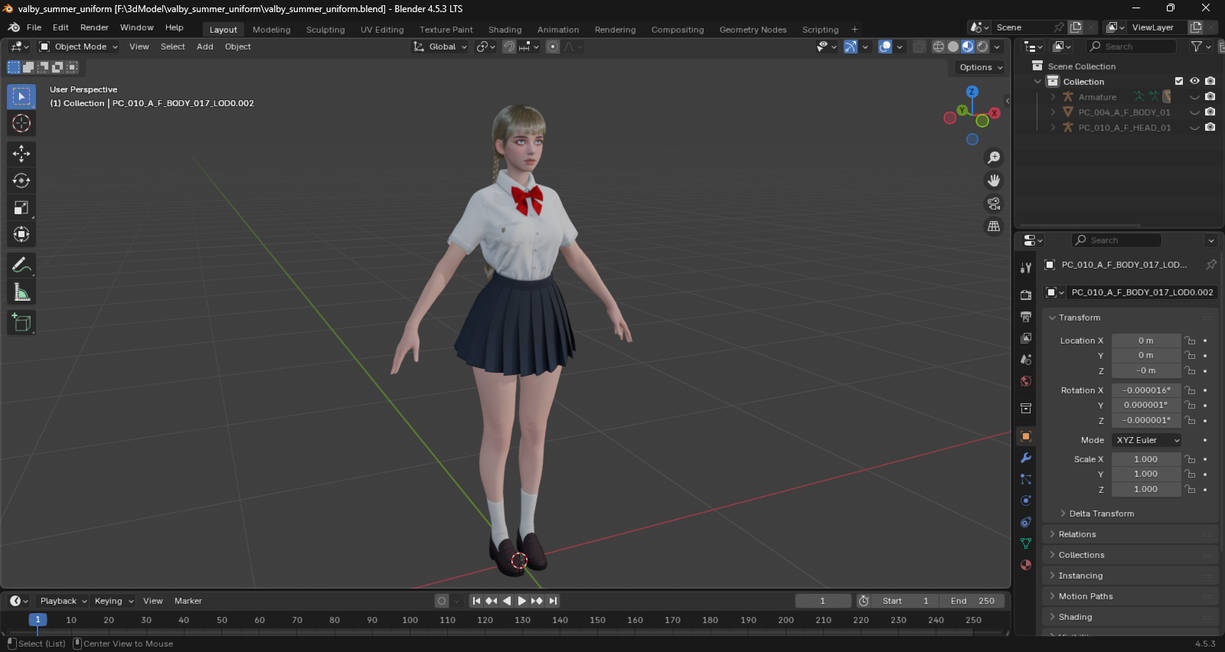Click the Z axis on navigation gizmo

pos(971,92)
